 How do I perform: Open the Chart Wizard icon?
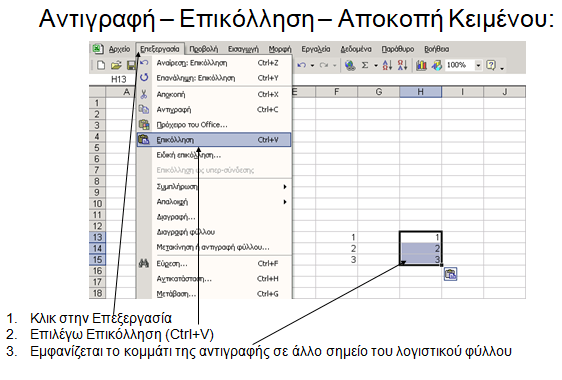421,65
